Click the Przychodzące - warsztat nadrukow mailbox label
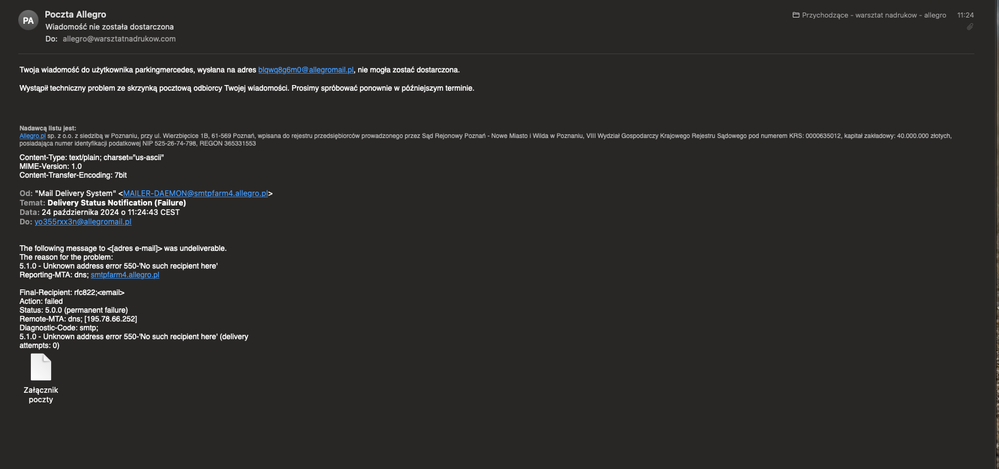The height and width of the screenshot is (469, 999). click(x=874, y=15)
